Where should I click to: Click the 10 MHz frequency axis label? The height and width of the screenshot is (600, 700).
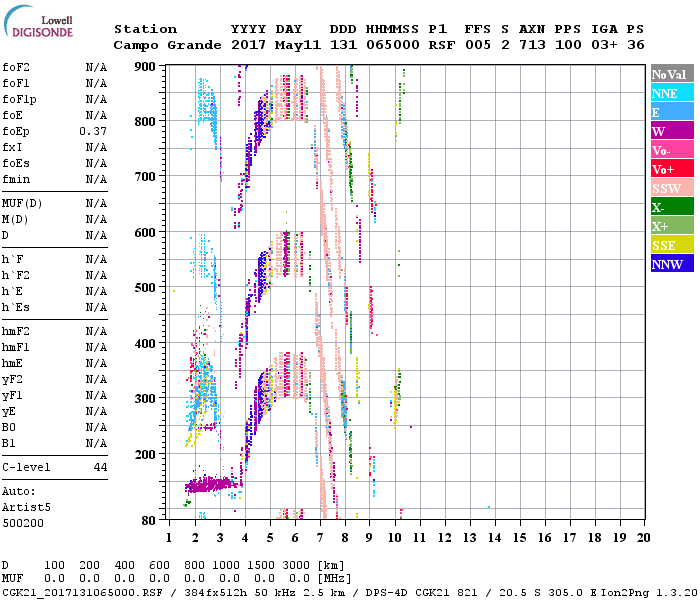(395, 538)
